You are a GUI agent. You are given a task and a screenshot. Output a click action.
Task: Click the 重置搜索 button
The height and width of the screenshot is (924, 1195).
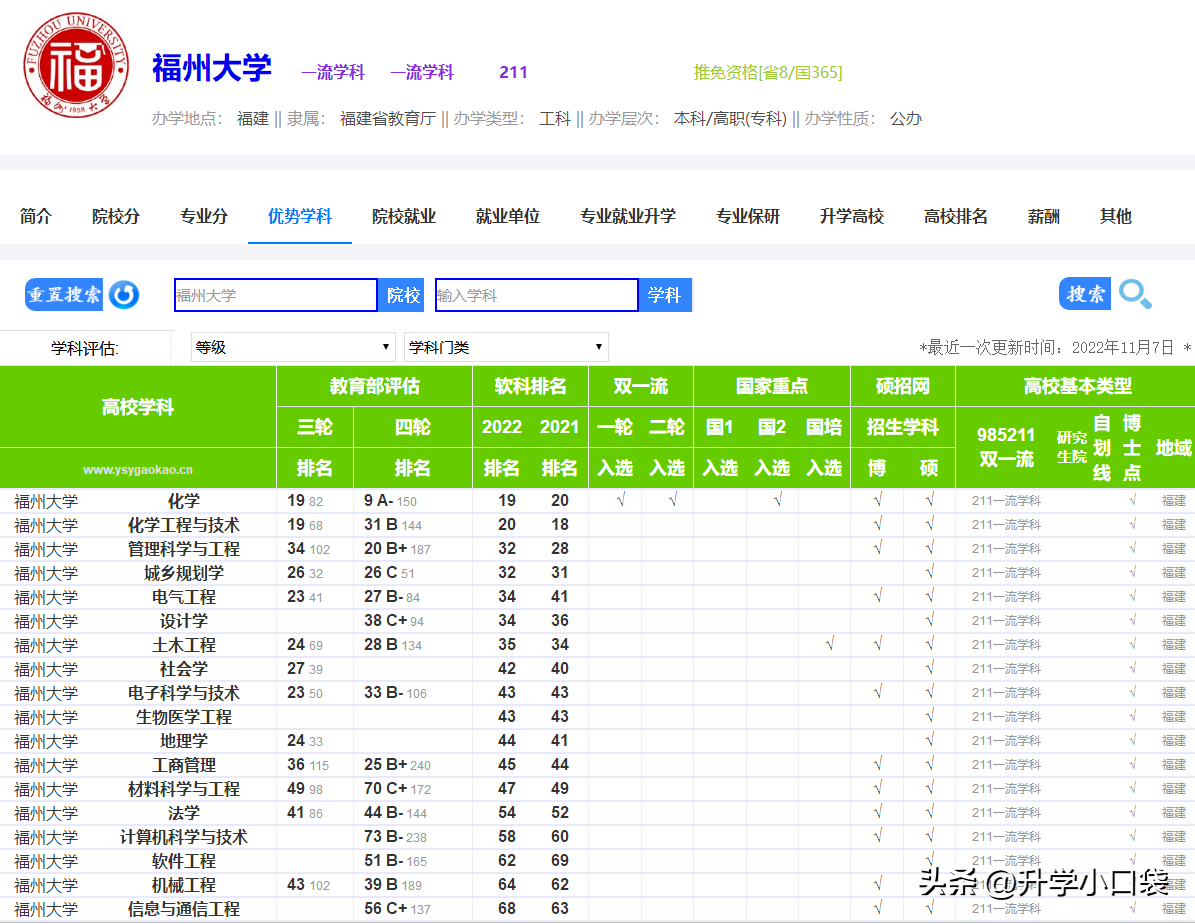tap(64, 294)
